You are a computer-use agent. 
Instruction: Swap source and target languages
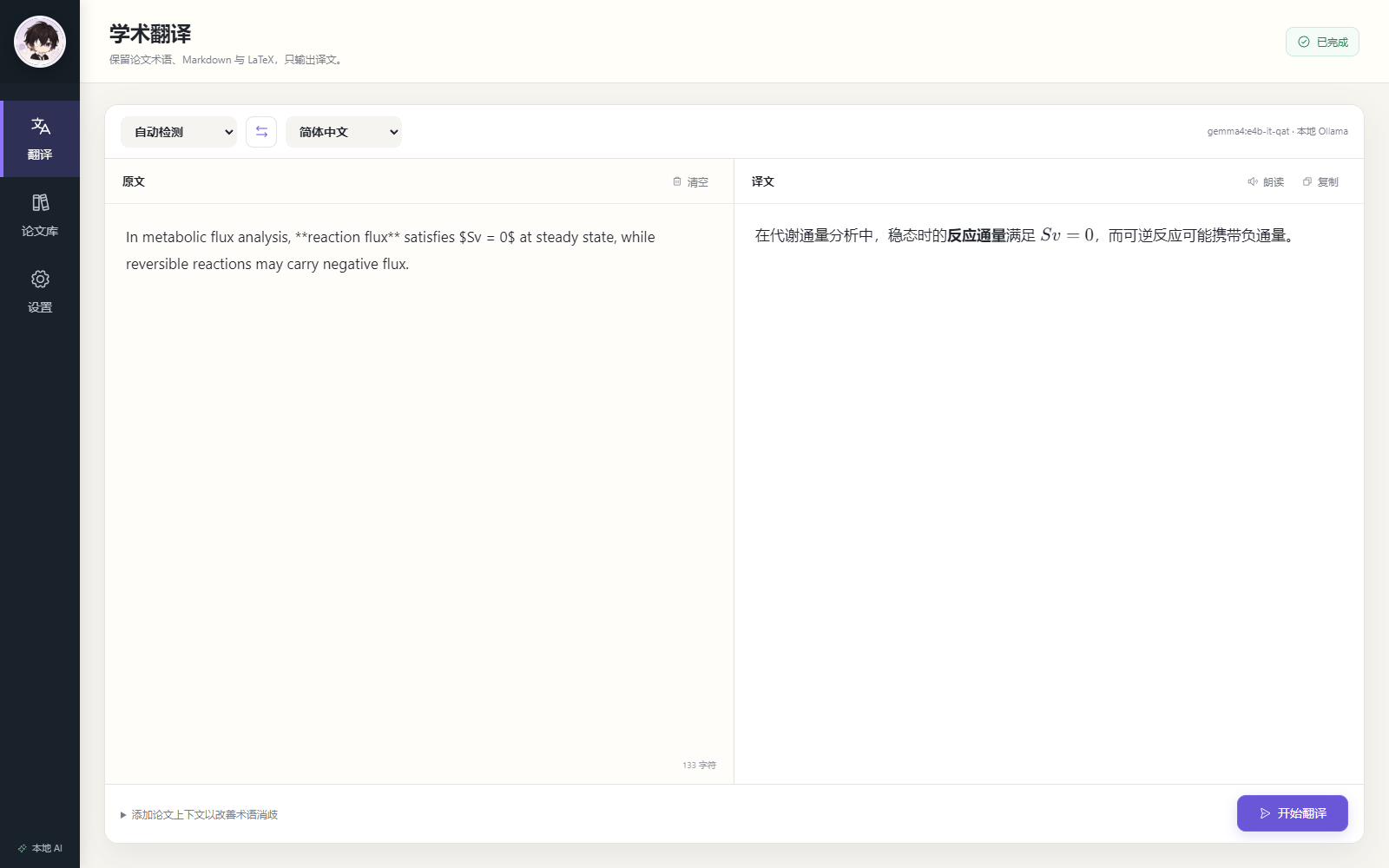tap(261, 132)
